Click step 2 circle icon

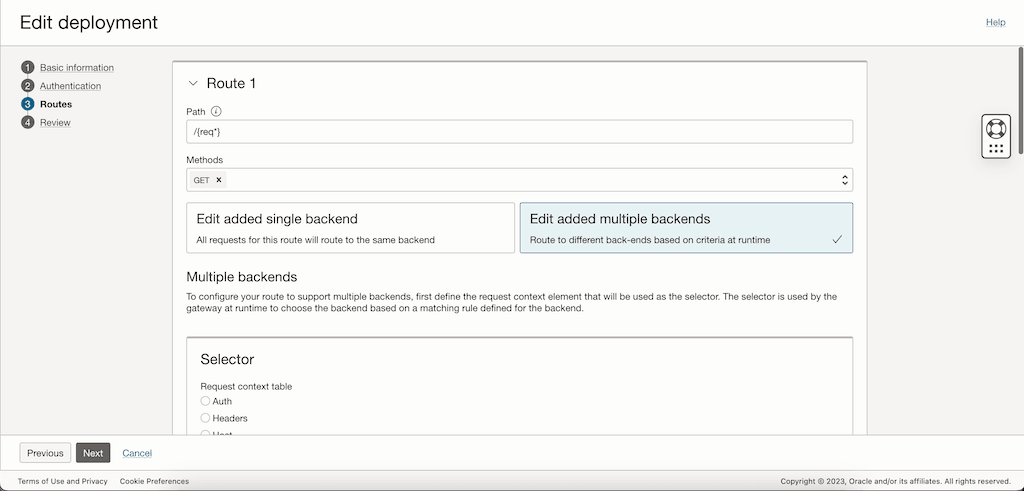click(x=27, y=85)
